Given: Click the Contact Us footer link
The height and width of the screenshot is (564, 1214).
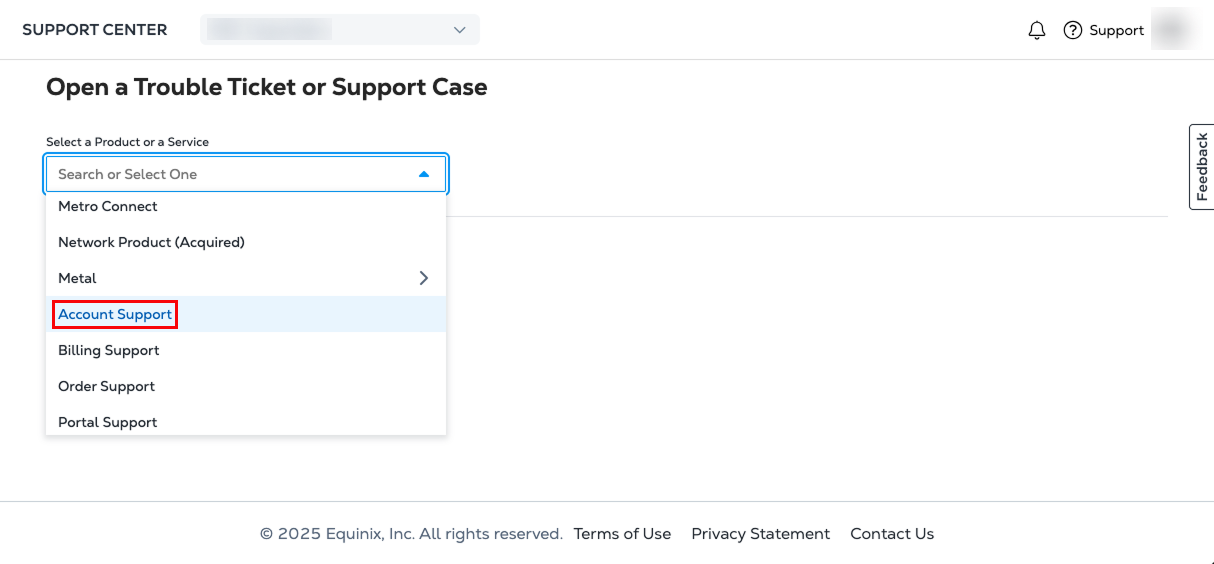Looking at the screenshot, I should click(892, 534).
